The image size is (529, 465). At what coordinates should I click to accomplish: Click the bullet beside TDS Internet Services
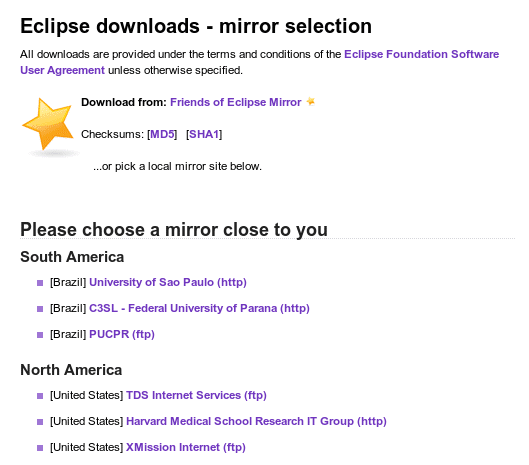(x=40, y=396)
